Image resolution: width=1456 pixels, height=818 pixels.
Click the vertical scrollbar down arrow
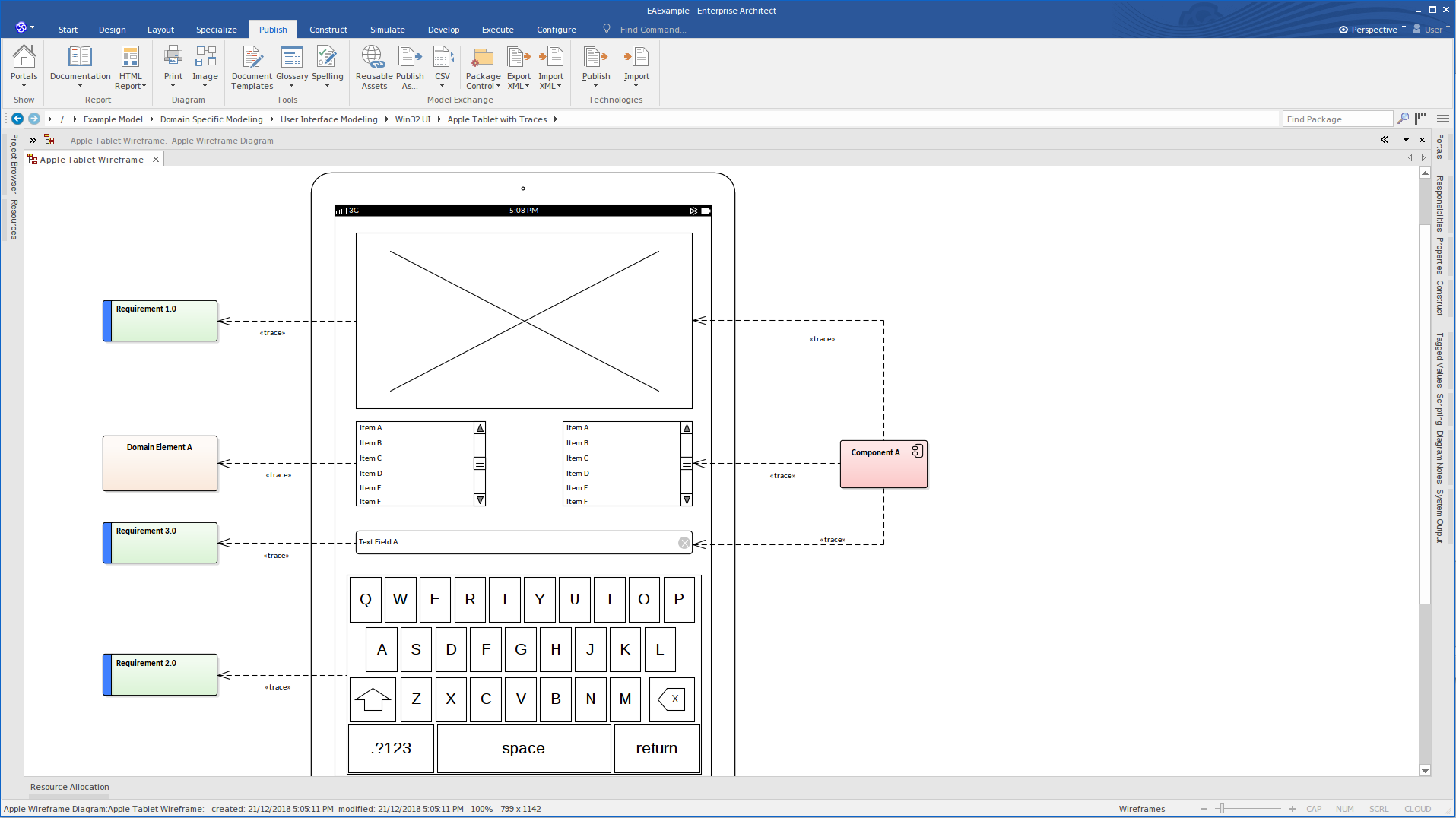(1425, 770)
